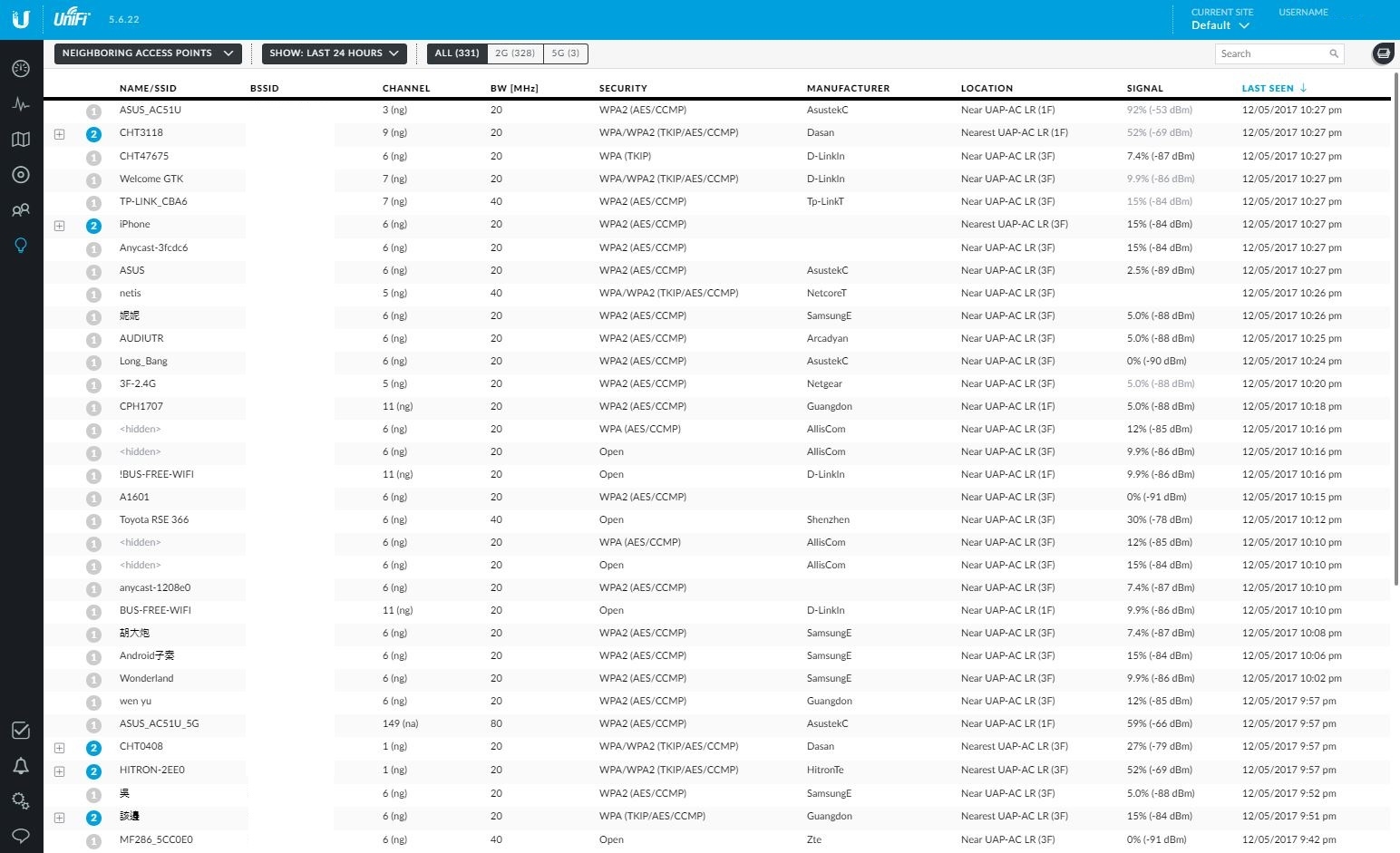This screenshot has height=853, width=1400.
Task: Open the Map icon in sidebar
Action: [x=21, y=140]
